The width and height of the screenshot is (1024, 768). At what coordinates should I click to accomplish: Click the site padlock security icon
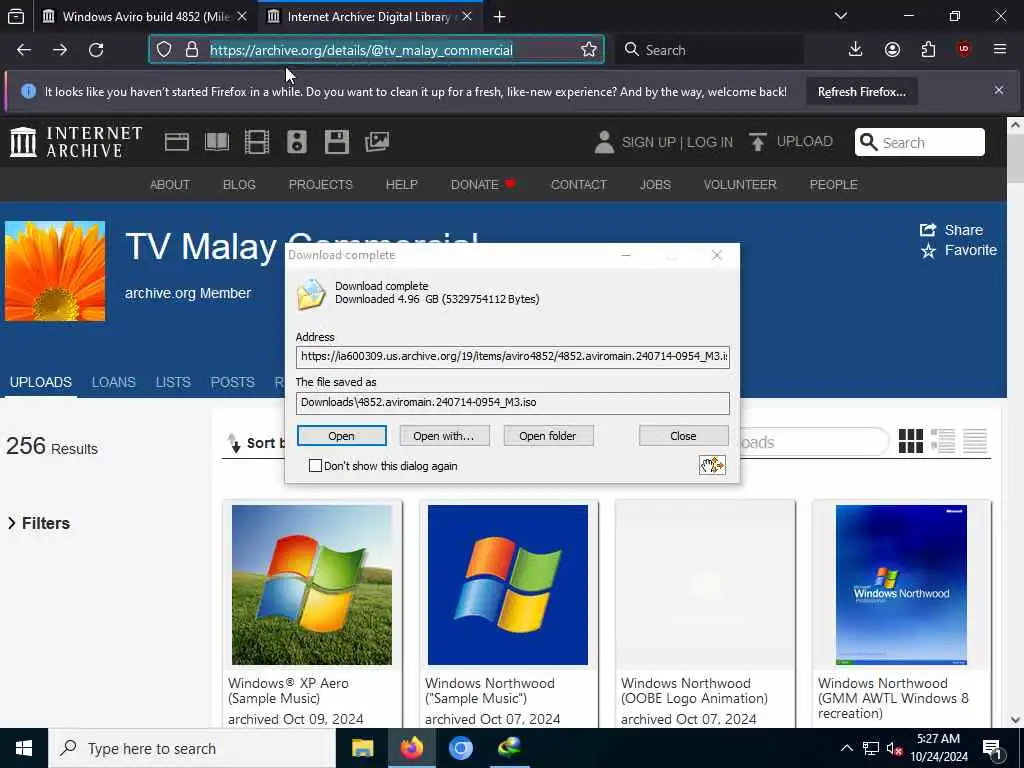click(x=191, y=50)
